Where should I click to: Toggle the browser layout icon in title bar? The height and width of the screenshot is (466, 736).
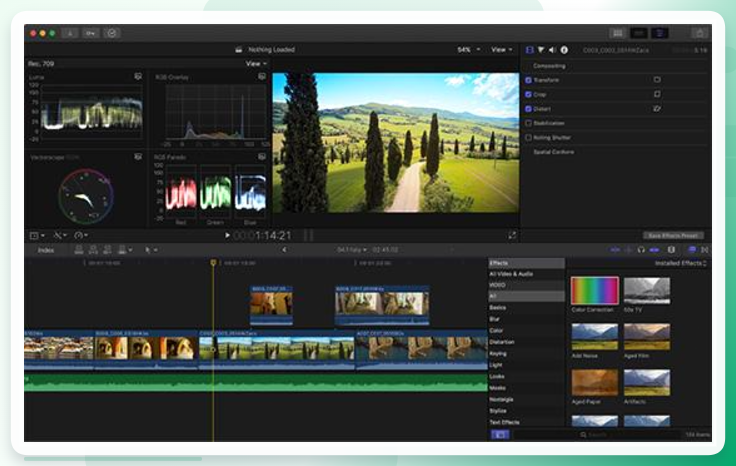pyautogui.click(x=618, y=33)
